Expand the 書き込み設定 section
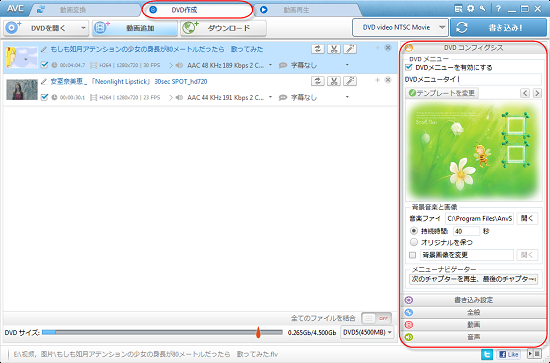The width and height of the screenshot is (550, 363). [x=473, y=300]
